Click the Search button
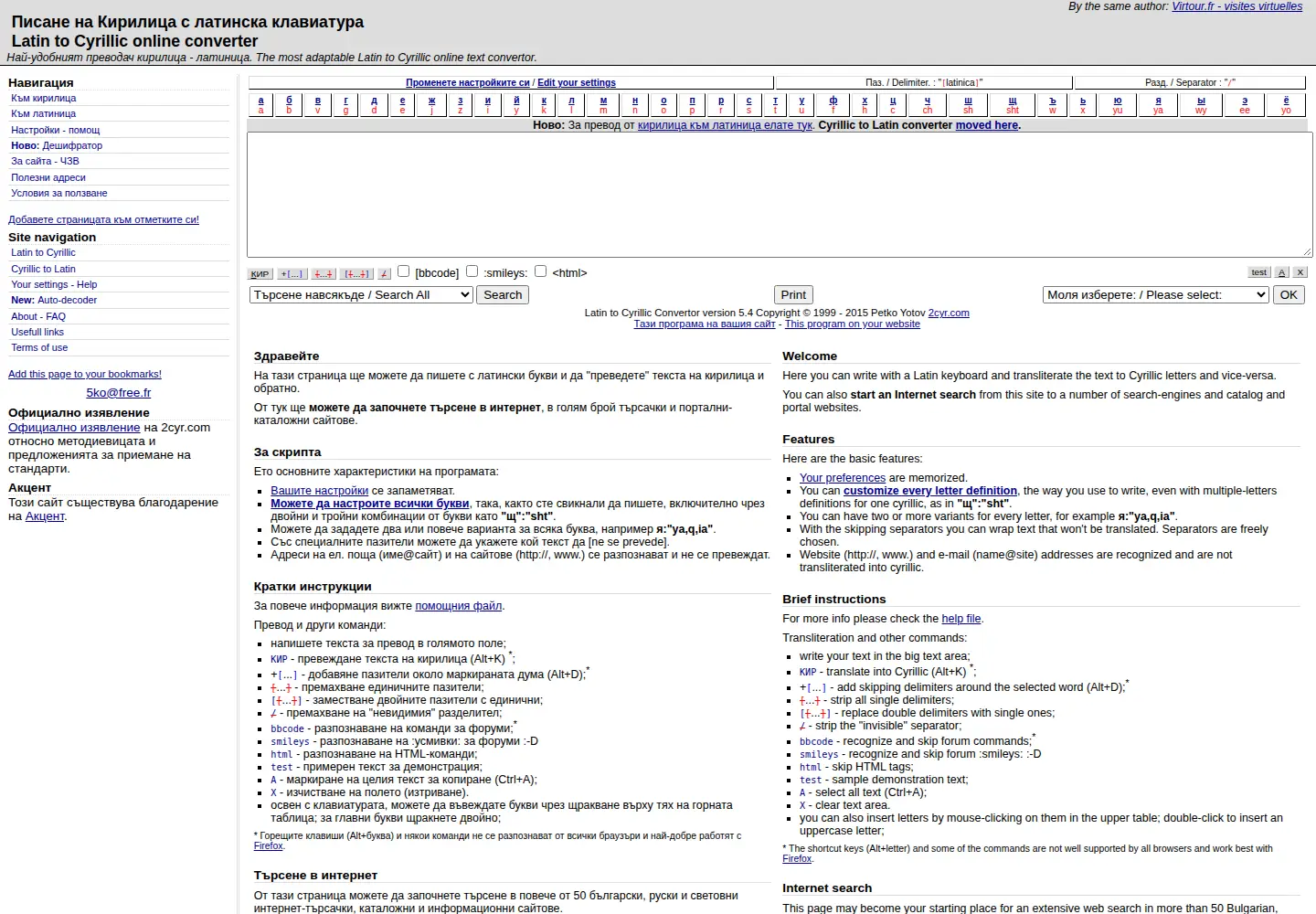 coord(503,294)
